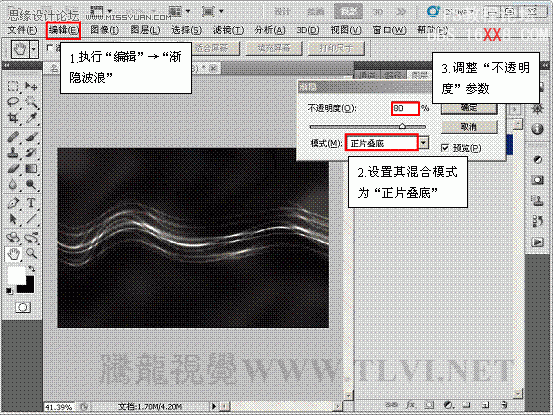Click the 取消 button in Fade dialog
This screenshot has height=415, width=553.
[469, 127]
